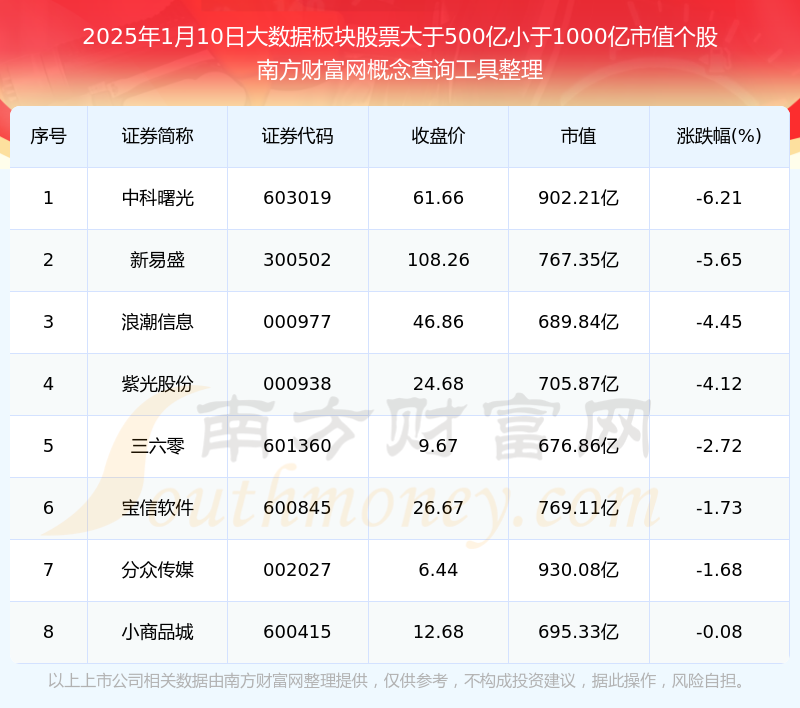Click market value 676.86亿
Viewport: 800px width, 708px height.
point(579,446)
